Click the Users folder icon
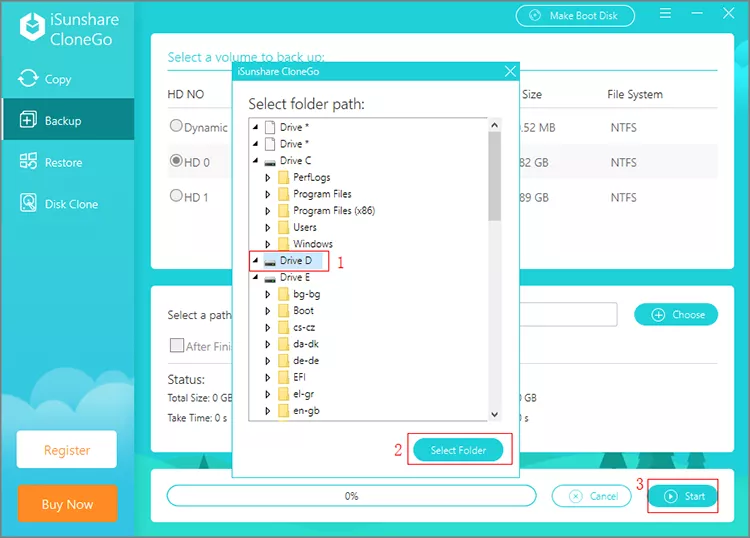 pos(284,227)
